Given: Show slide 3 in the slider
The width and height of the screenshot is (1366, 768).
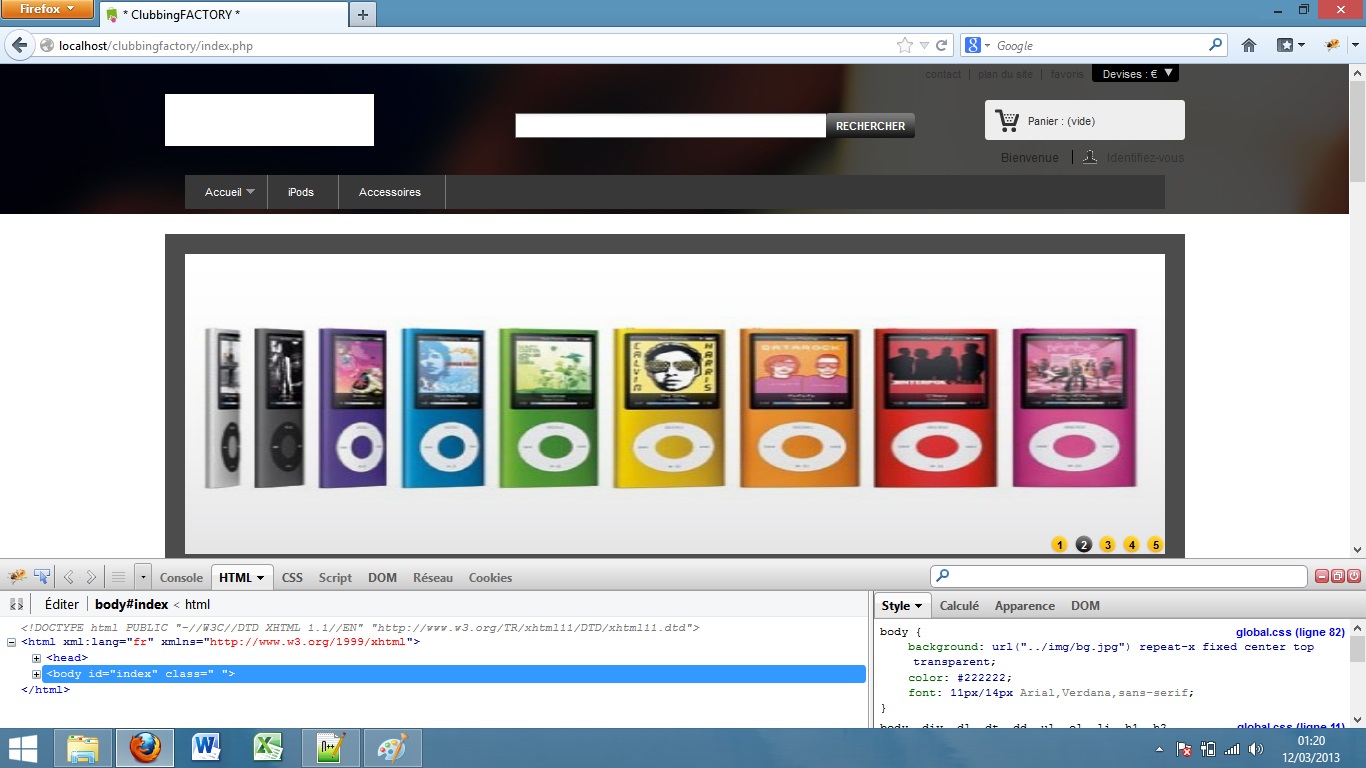Looking at the screenshot, I should [1107, 545].
